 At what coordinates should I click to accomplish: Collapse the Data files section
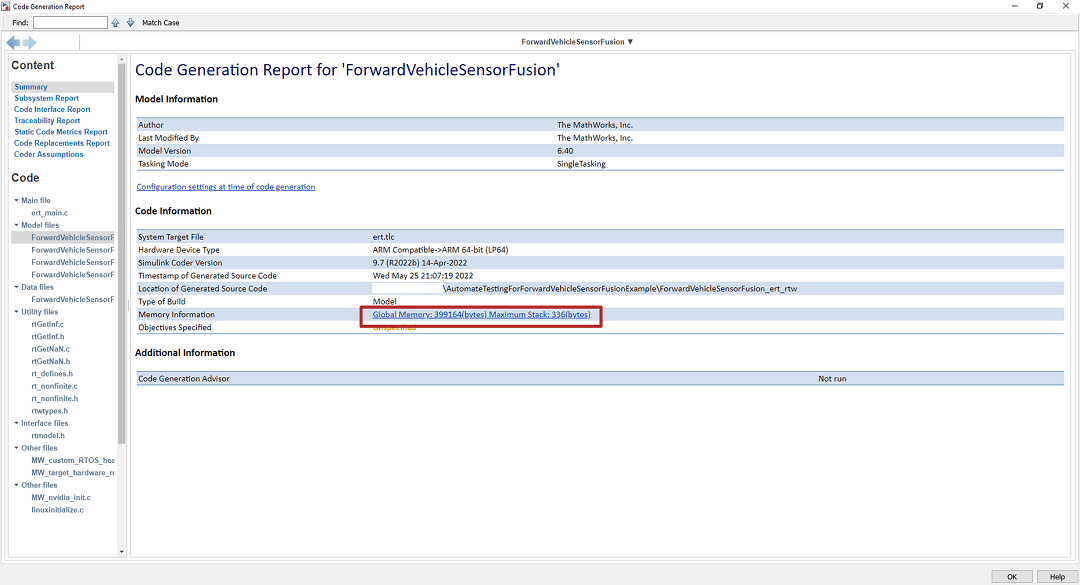16,287
